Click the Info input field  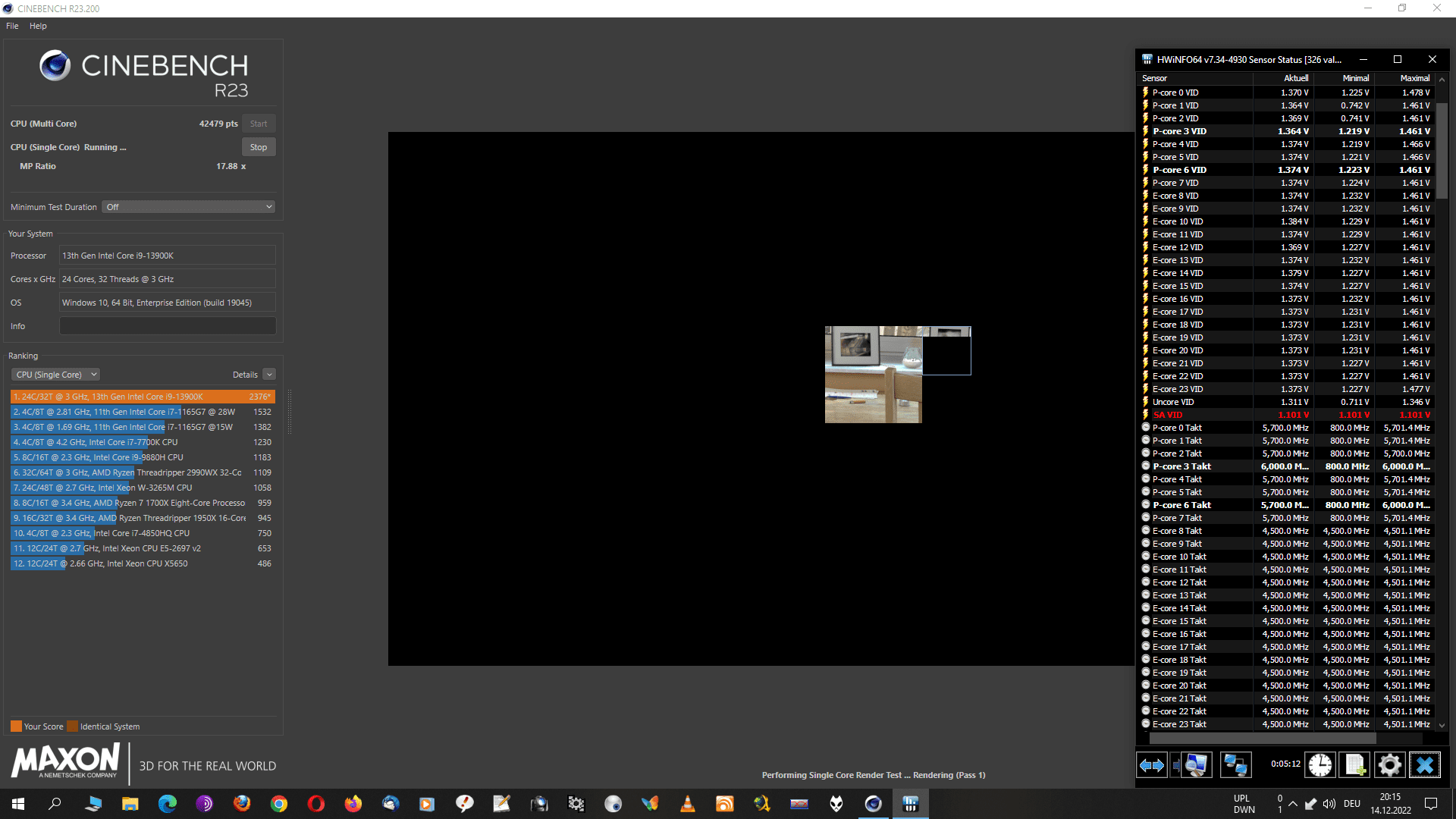[168, 326]
